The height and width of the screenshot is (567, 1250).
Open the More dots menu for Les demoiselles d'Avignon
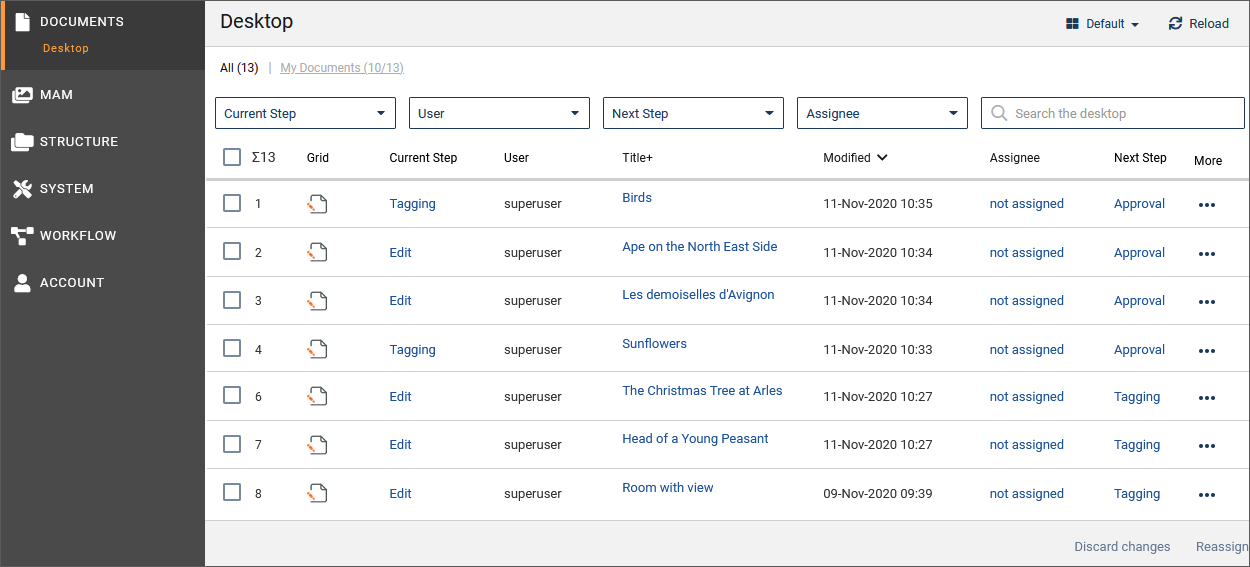coord(1207,302)
